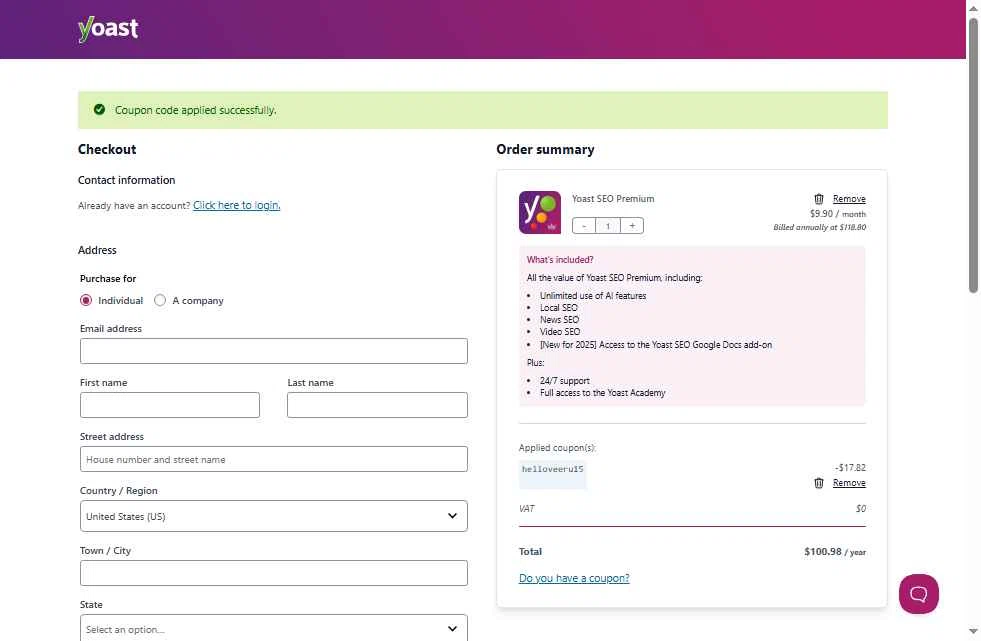Click the Google Docs add-on list item
This screenshot has width=981, height=641.
tap(656, 345)
